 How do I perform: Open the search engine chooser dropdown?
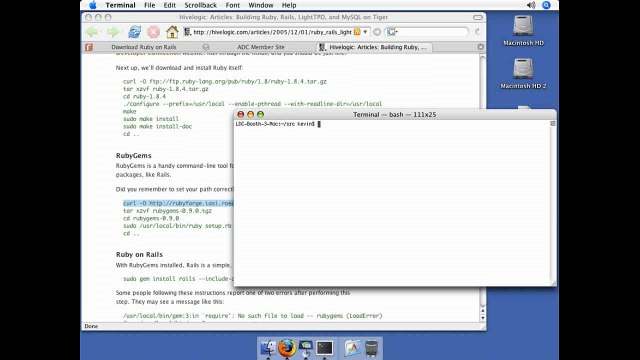pyautogui.click(x=392, y=32)
